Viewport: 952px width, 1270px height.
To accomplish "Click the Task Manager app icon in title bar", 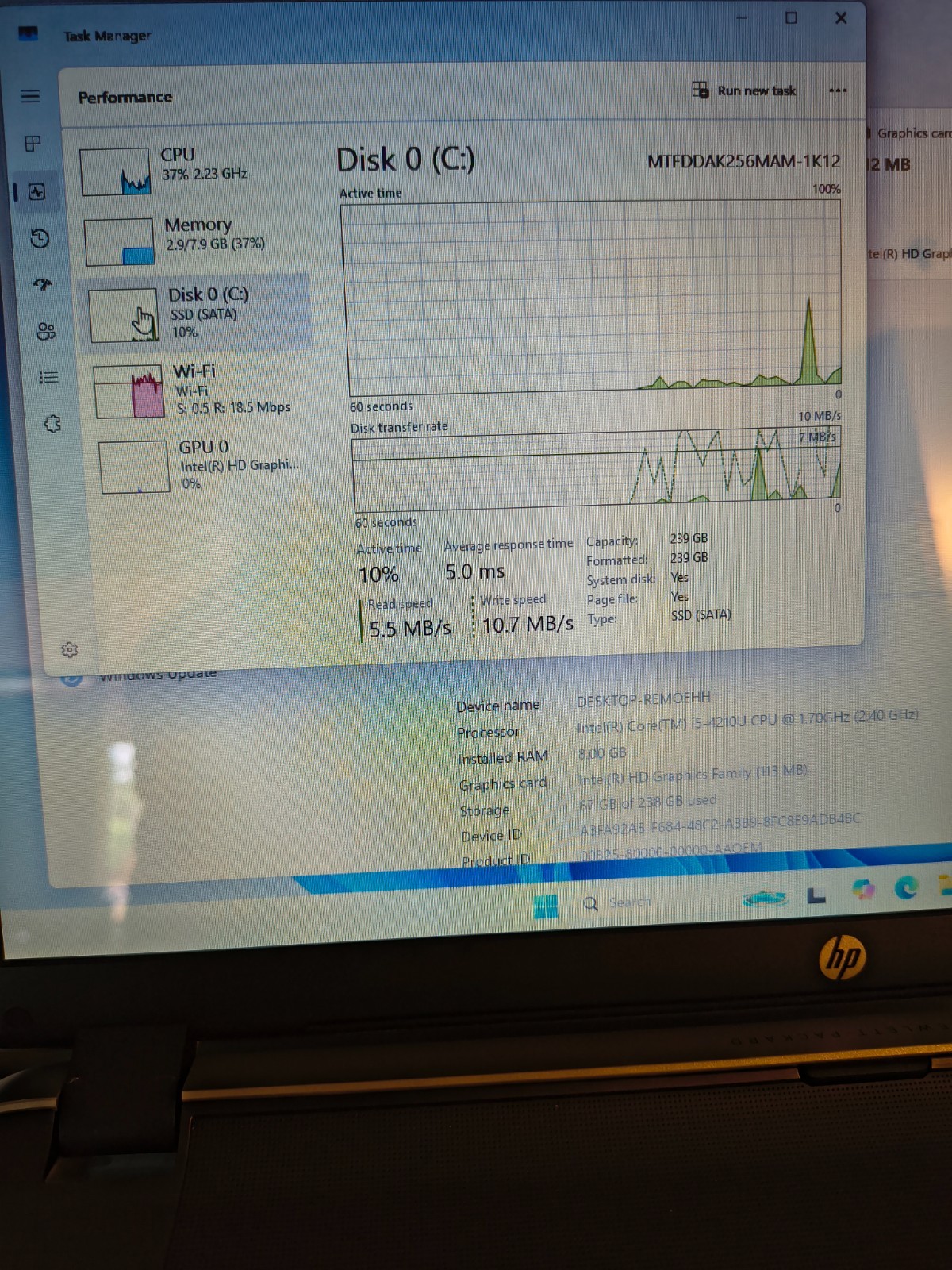I will (28, 33).
